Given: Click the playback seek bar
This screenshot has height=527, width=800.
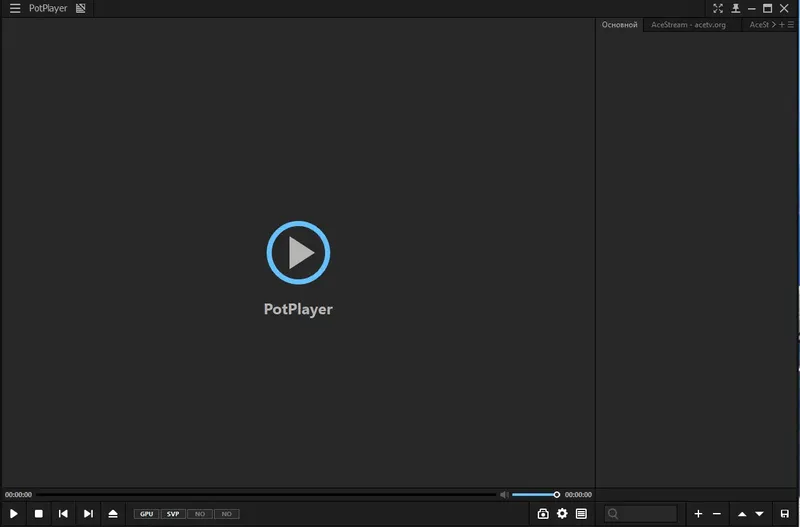Looking at the screenshot, I should coord(266,494).
